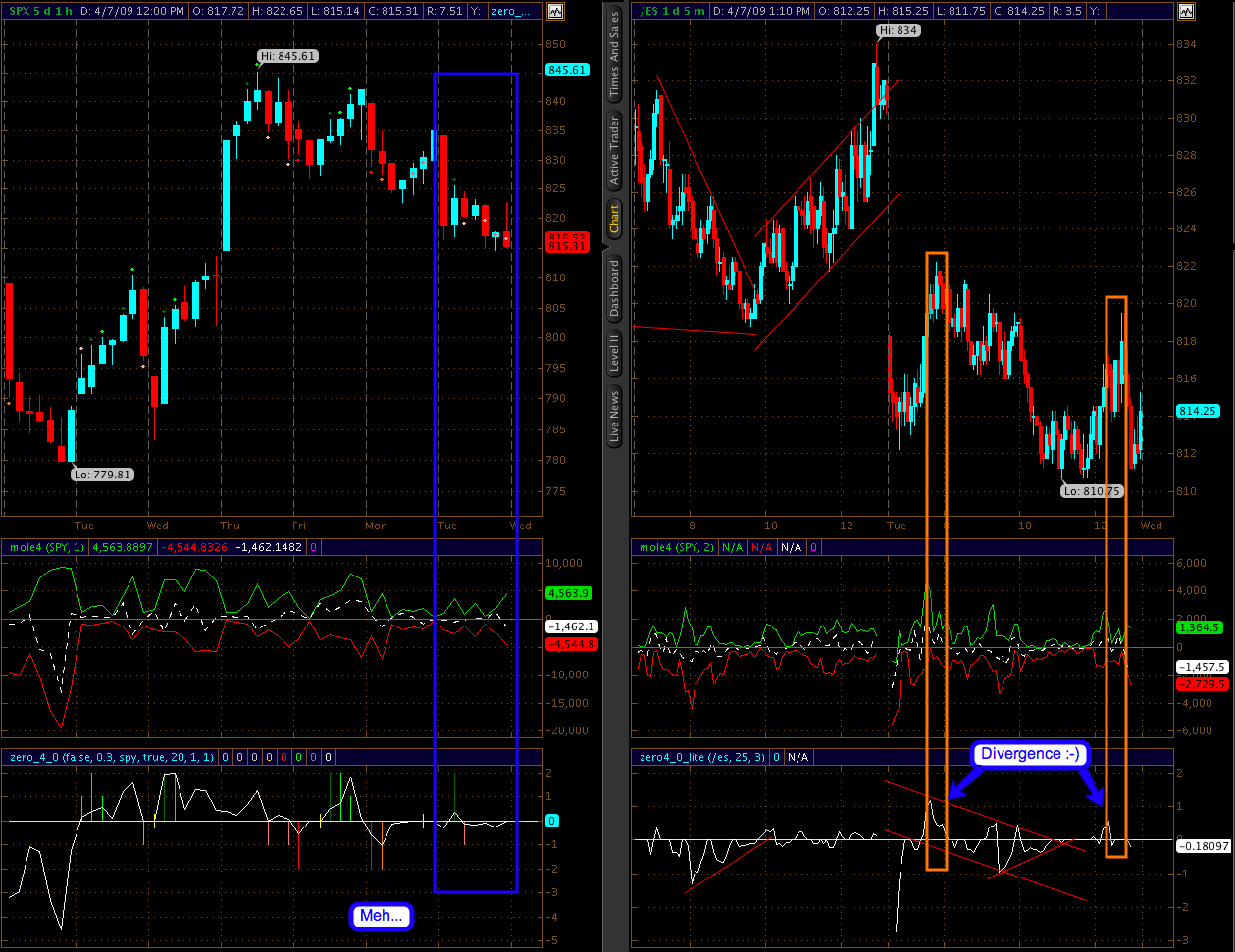
Task: Switch to the Dashboard side tab
Action: (614, 288)
